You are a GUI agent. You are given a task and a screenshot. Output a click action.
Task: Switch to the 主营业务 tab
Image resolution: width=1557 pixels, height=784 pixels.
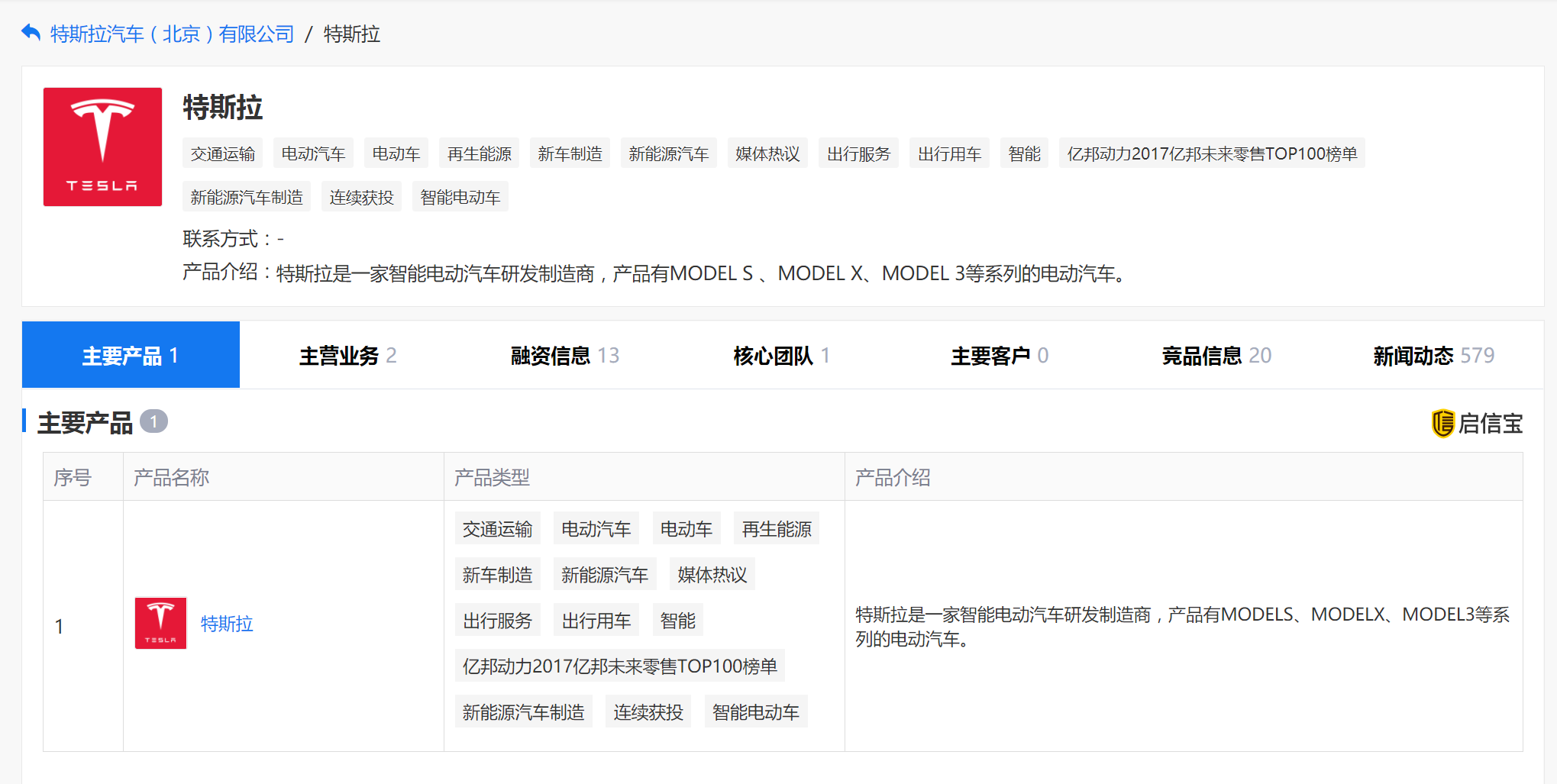click(348, 355)
